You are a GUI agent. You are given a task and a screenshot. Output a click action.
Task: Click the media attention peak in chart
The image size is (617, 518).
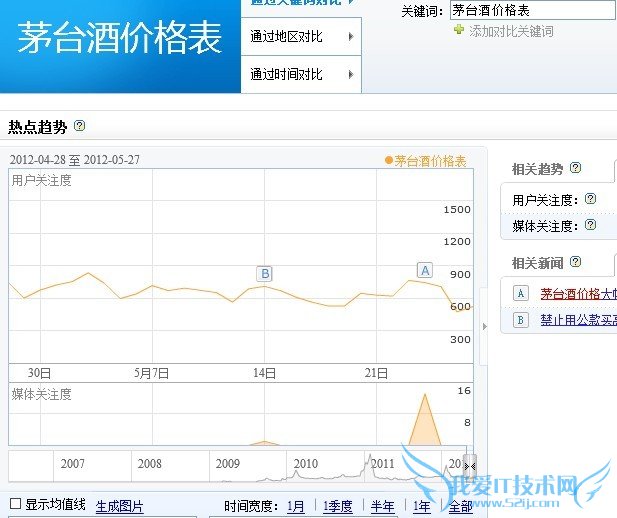pos(425,420)
